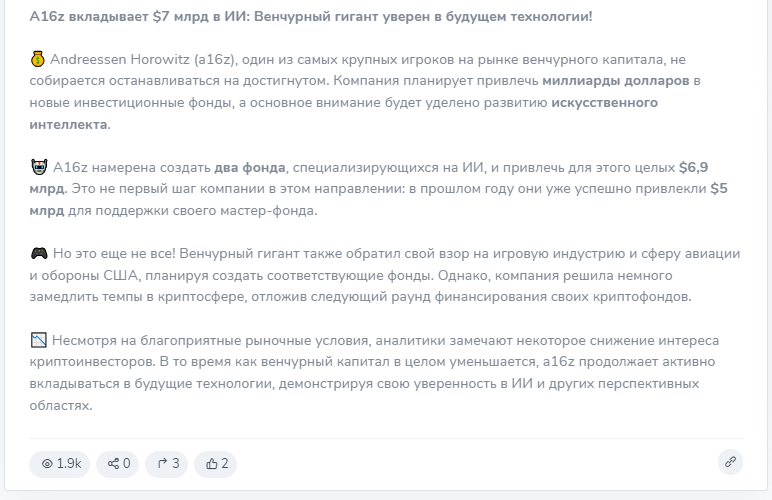This screenshot has height=500, width=772.
Task: Click bold text 'два фонда'
Action: (x=250, y=167)
